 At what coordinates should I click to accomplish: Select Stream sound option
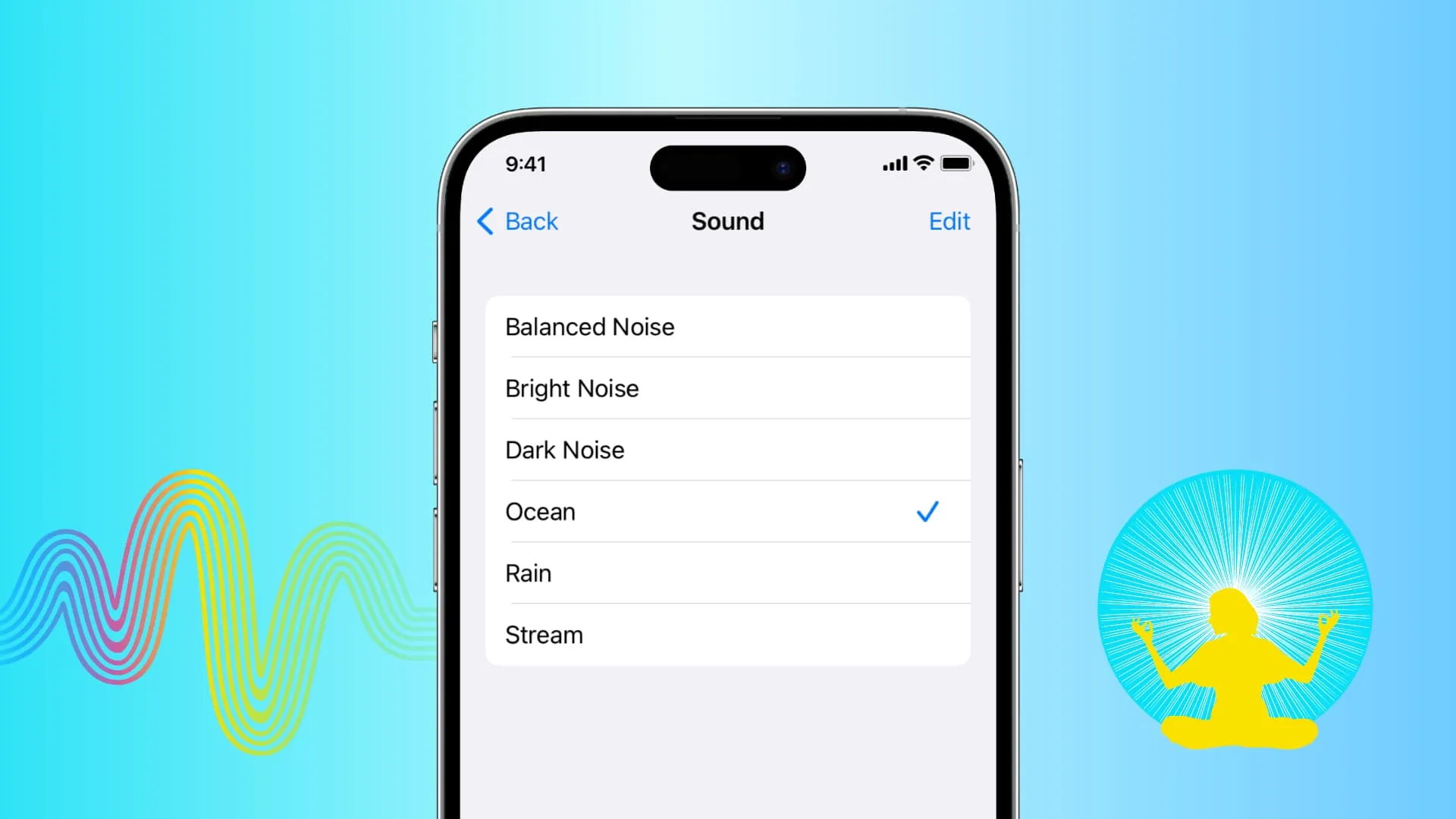pos(728,634)
